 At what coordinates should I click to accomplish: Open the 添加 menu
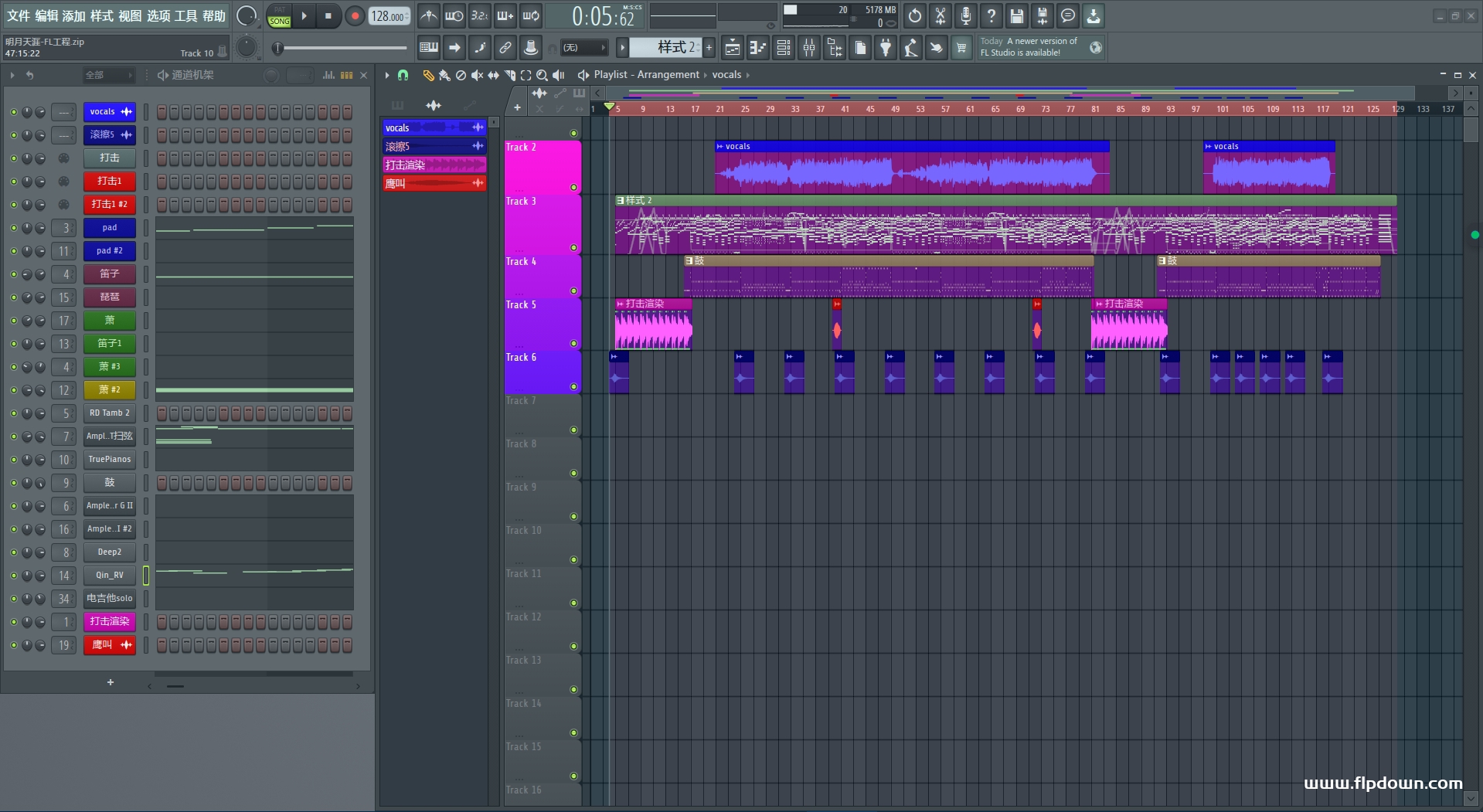pyautogui.click(x=74, y=15)
